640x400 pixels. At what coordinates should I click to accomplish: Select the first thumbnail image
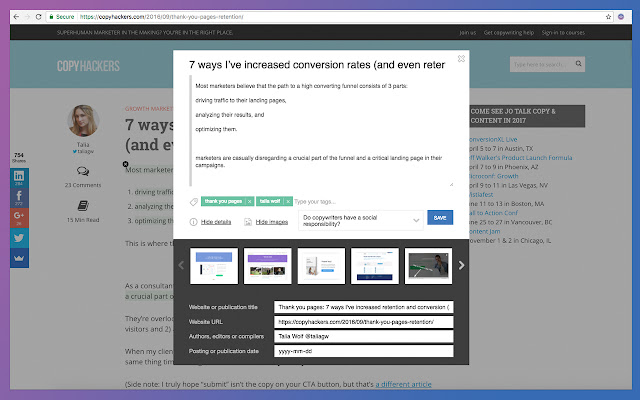214,266
